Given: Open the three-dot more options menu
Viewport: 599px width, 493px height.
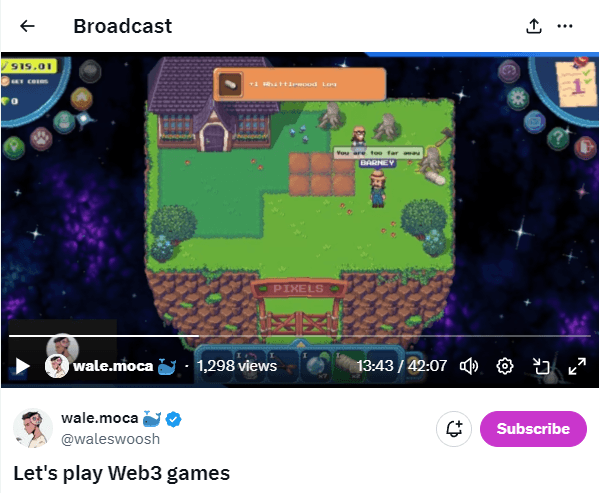Looking at the screenshot, I should point(565,26).
